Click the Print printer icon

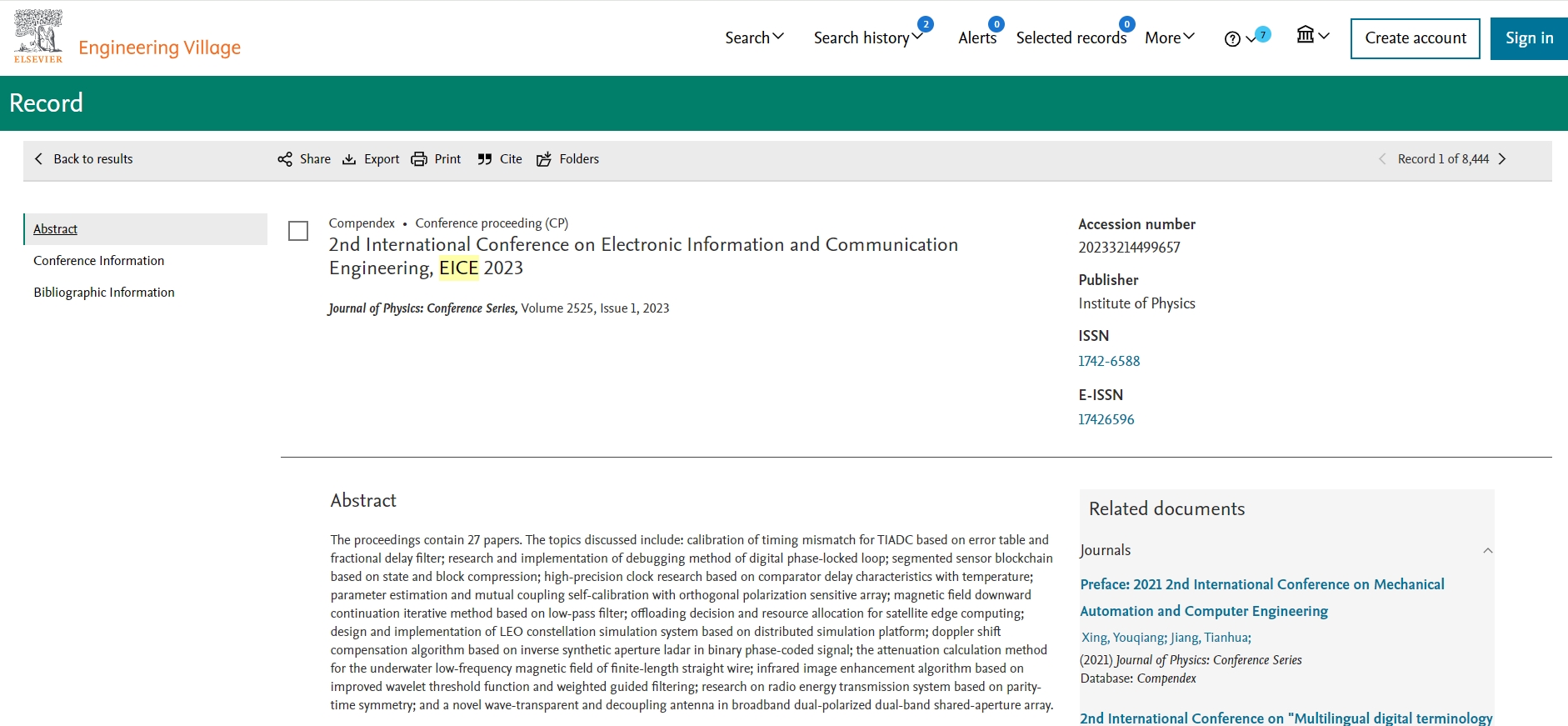click(419, 159)
